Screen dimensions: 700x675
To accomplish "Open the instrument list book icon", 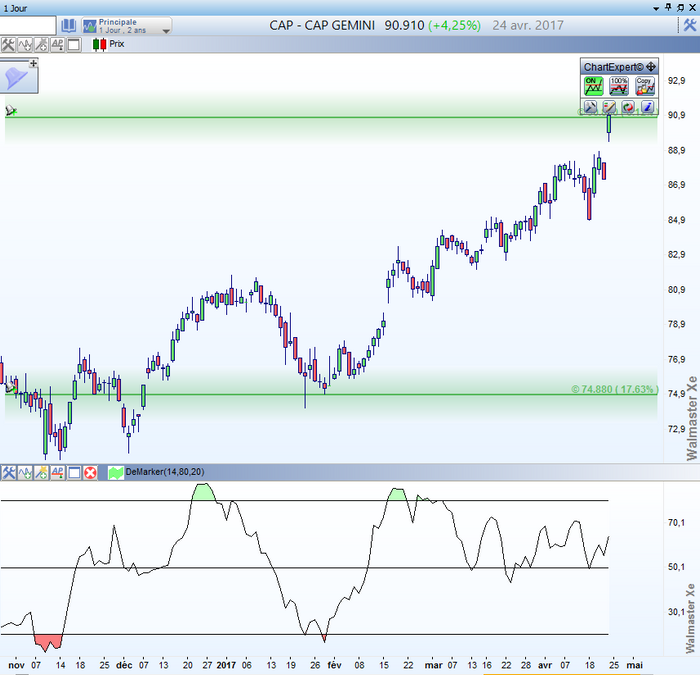I will click(68, 25).
